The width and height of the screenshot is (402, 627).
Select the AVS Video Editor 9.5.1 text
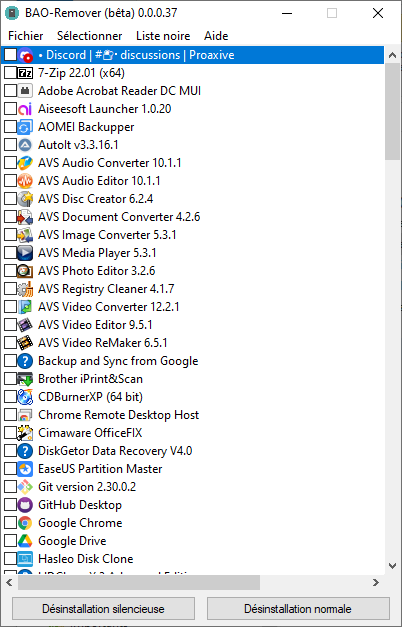click(95, 325)
